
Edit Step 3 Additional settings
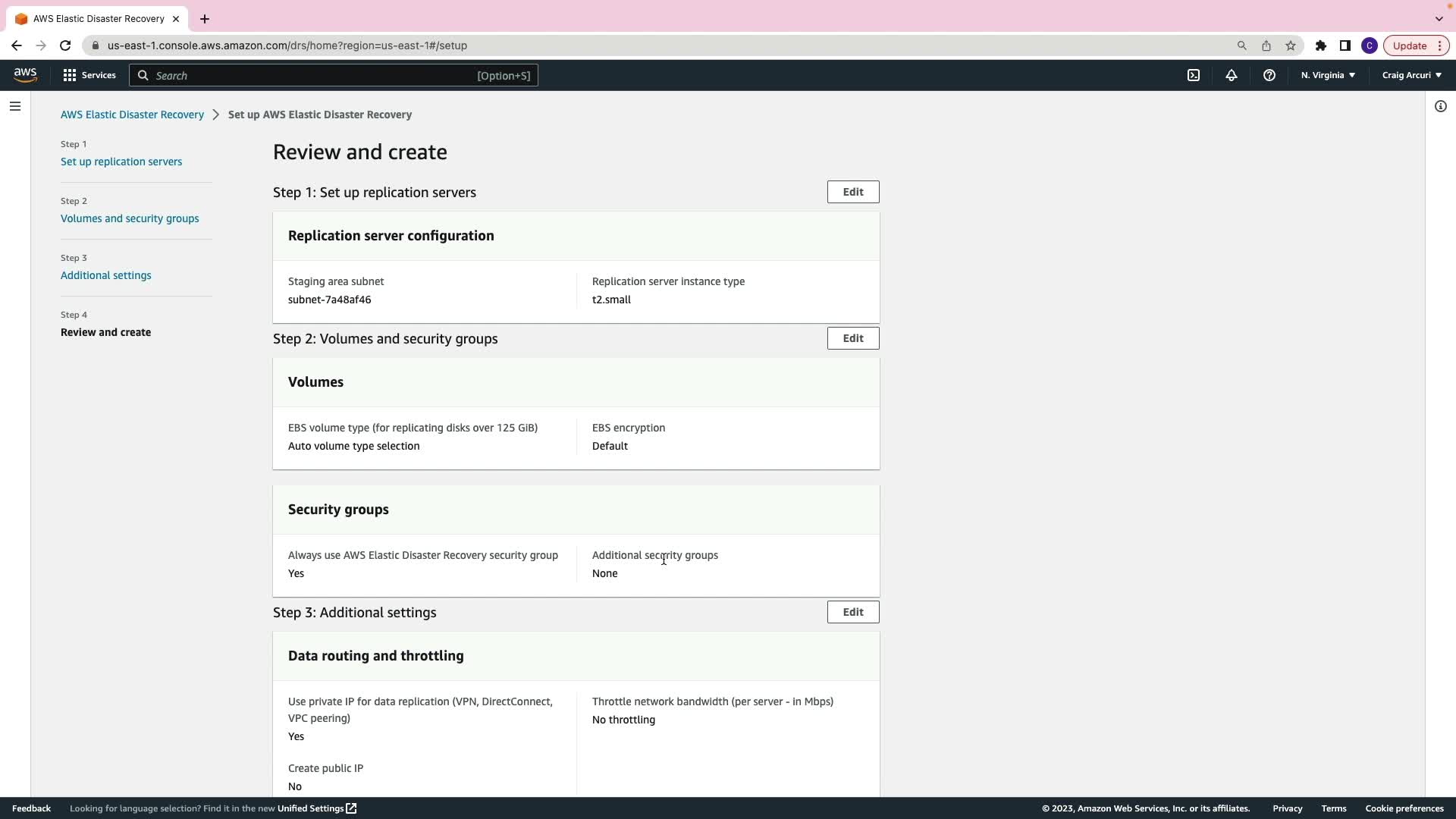pyautogui.click(x=852, y=612)
